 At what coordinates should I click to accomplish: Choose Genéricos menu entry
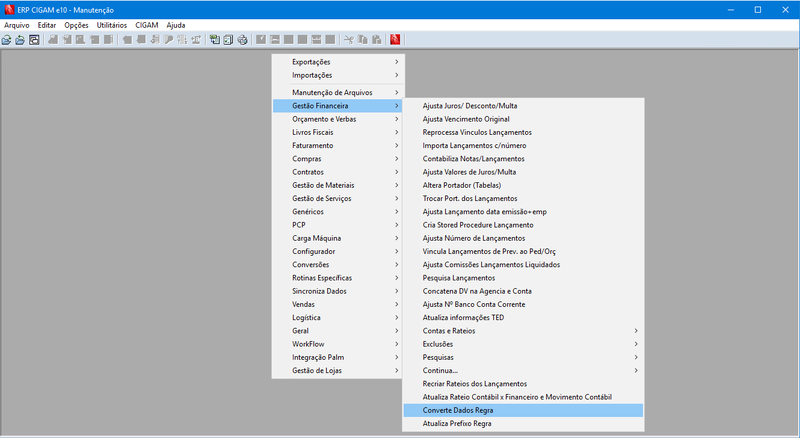pos(337,212)
